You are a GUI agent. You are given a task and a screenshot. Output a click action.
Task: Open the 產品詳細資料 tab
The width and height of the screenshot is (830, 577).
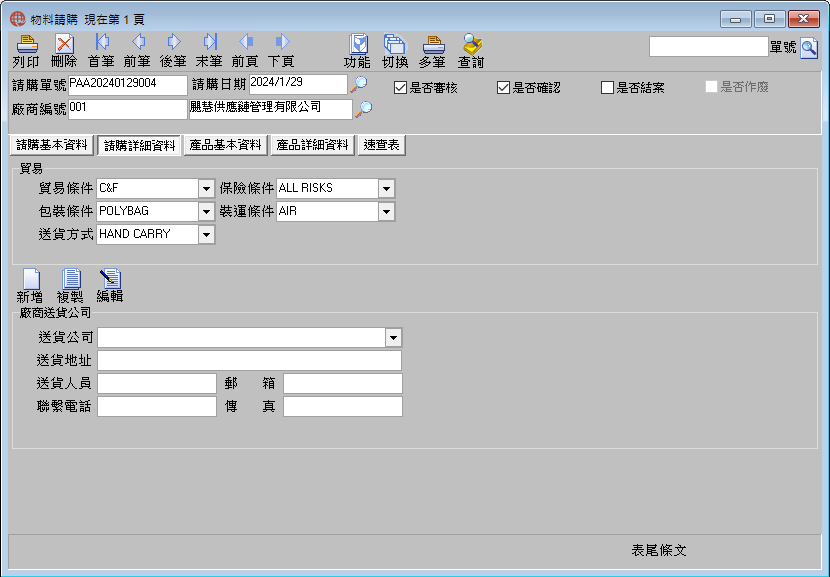pos(312,145)
